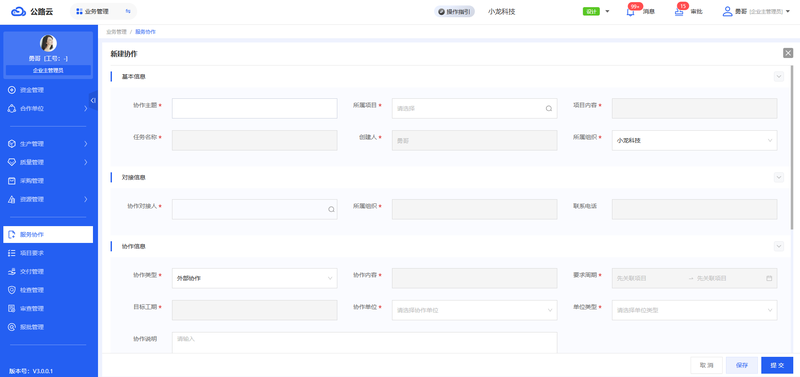The image size is (800, 377).
Task: Click the green 设计 tag
Action: tap(591, 12)
